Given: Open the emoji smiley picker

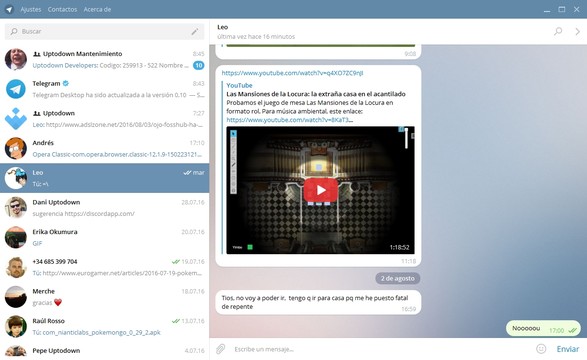Looking at the screenshot, I should click(x=541, y=349).
